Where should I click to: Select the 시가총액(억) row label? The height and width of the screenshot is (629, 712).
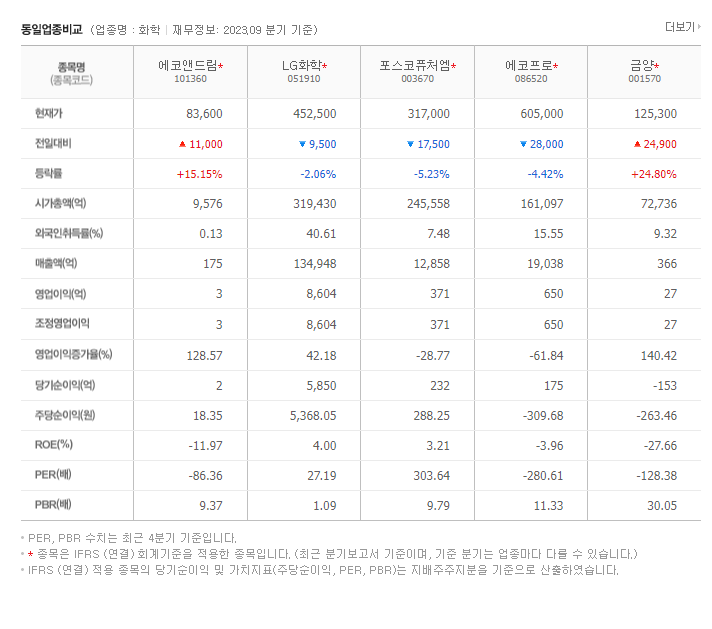pyautogui.click(x=60, y=203)
